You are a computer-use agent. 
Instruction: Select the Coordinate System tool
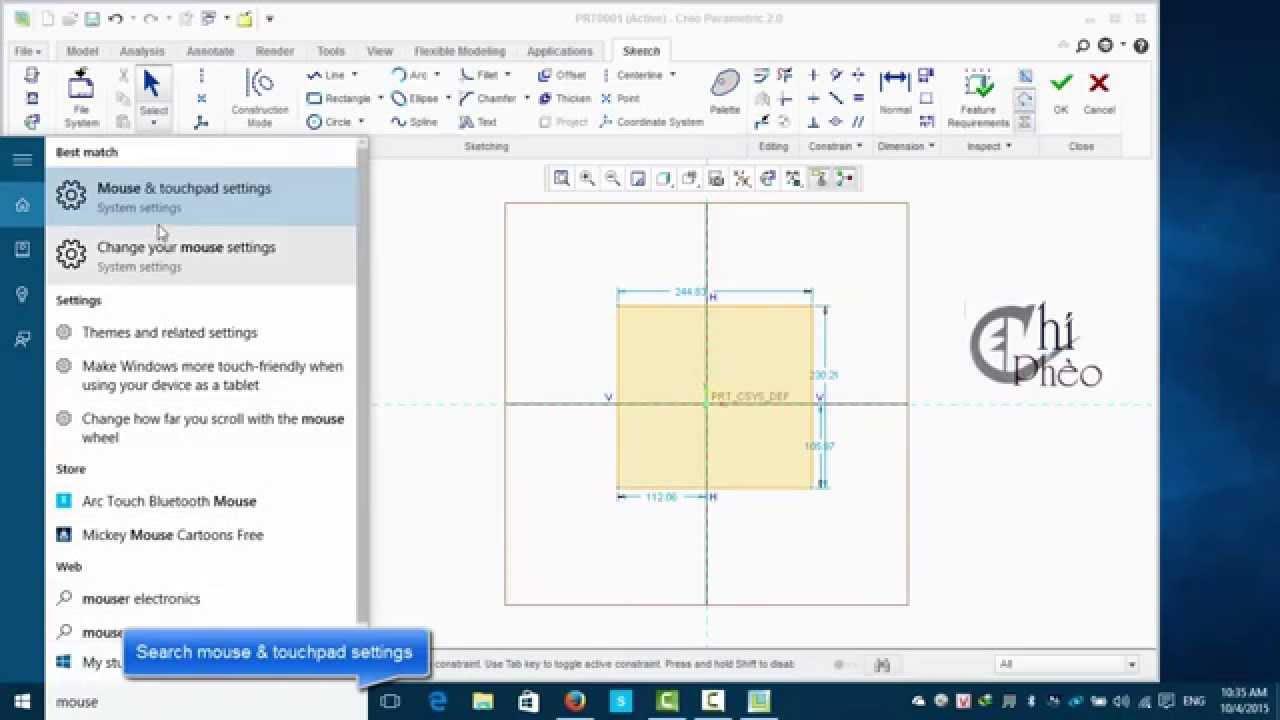(652, 122)
